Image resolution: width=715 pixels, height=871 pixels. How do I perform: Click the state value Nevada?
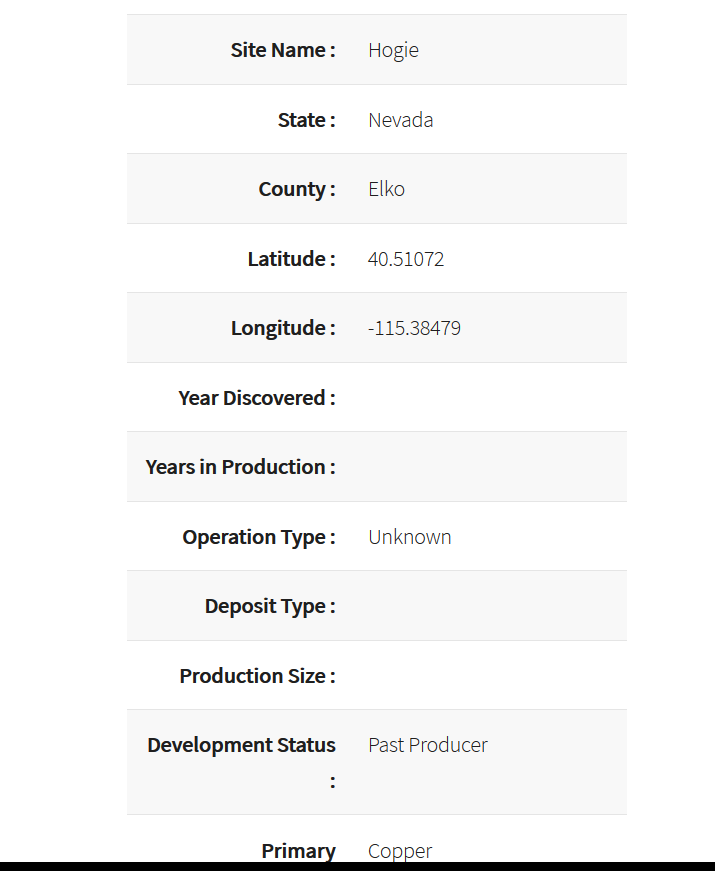(x=401, y=120)
